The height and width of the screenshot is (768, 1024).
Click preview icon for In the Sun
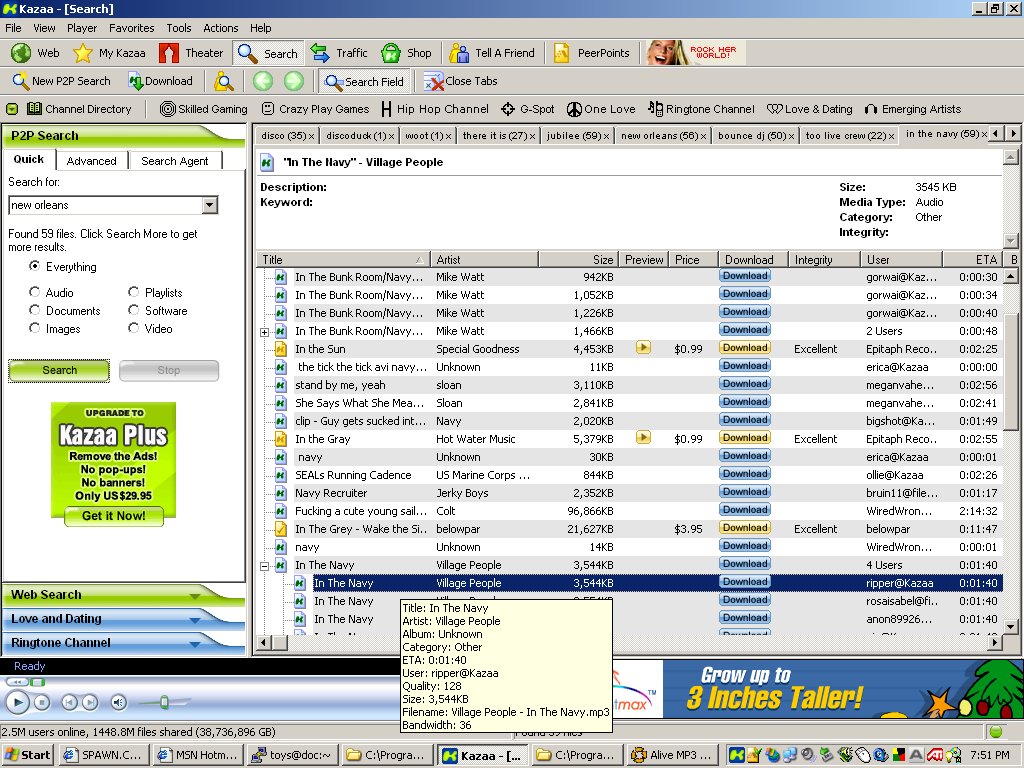point(643,348)
